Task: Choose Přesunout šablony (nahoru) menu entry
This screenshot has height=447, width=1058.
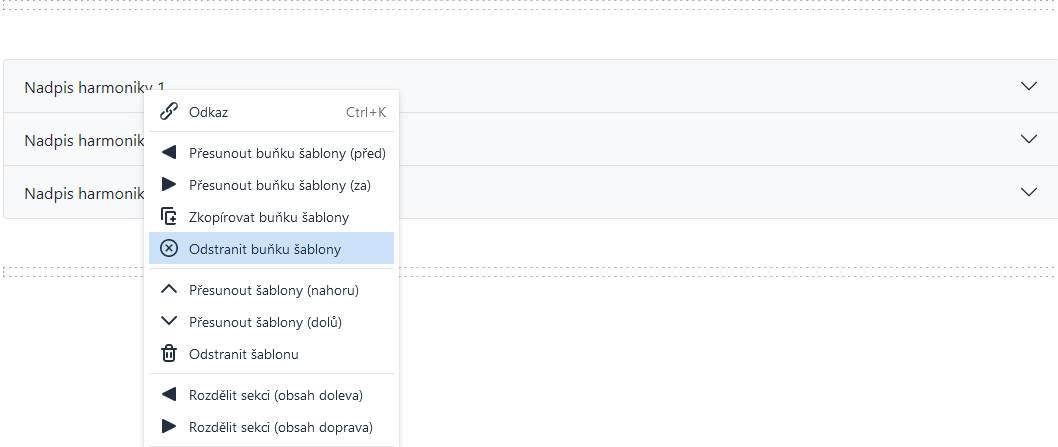Action: click(x=274, y=290)
